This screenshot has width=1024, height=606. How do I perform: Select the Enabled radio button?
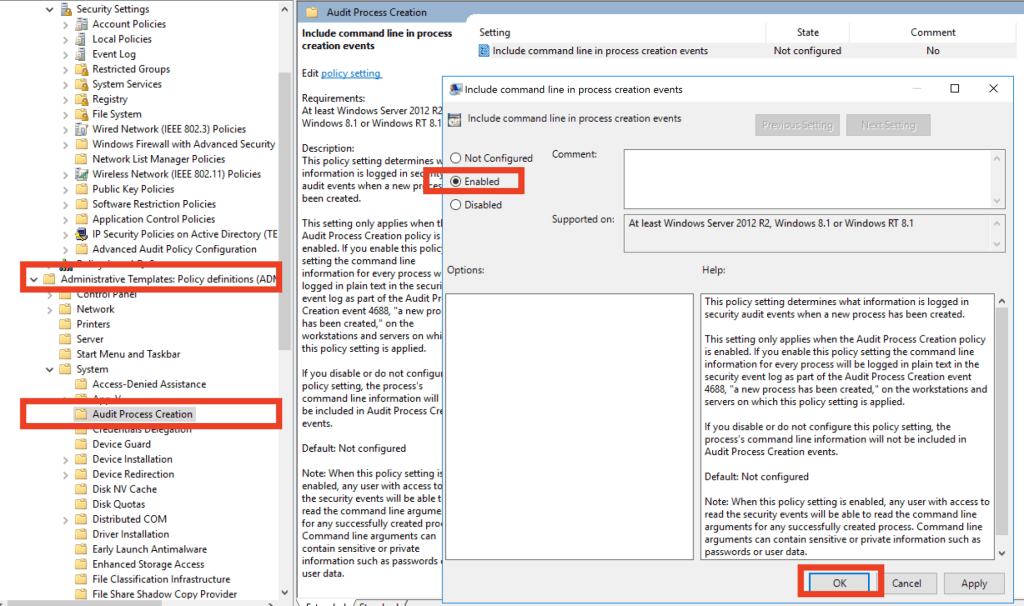(x=456, y=182)
